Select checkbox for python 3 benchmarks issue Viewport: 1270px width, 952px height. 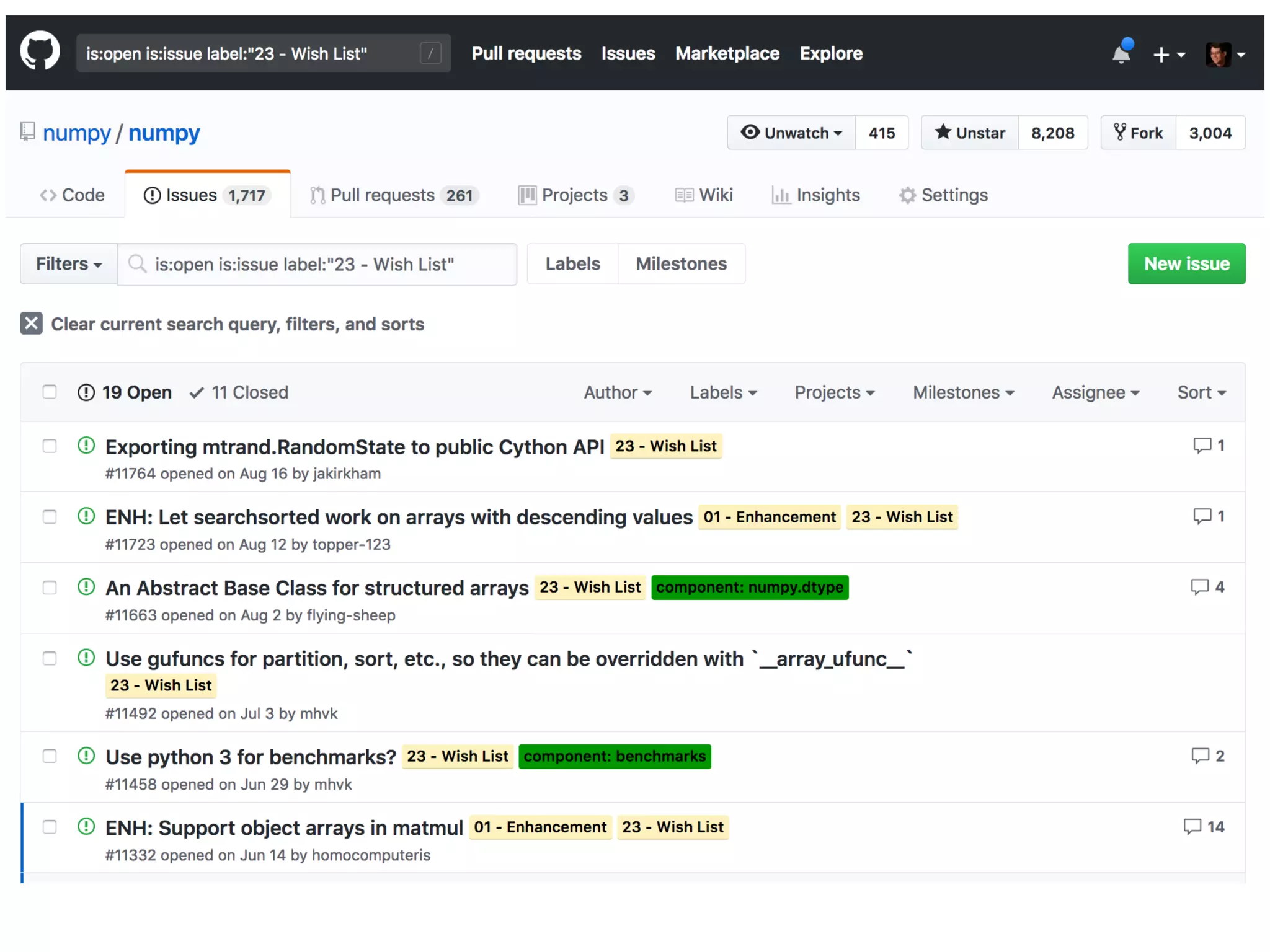click(x=50, y=756)
